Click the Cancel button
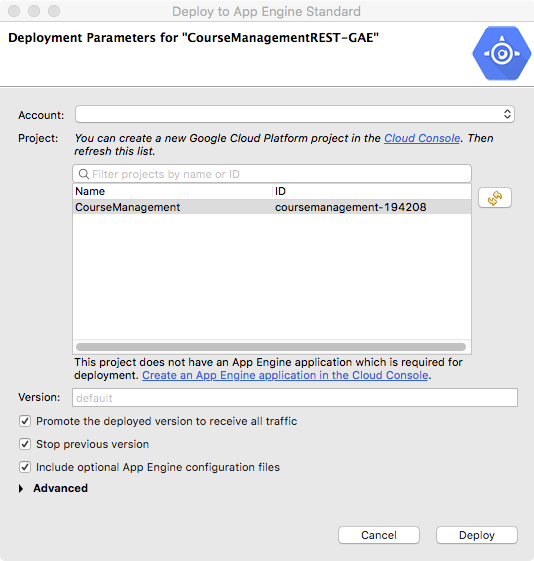The image size is (534, 561). coord(379,535)
